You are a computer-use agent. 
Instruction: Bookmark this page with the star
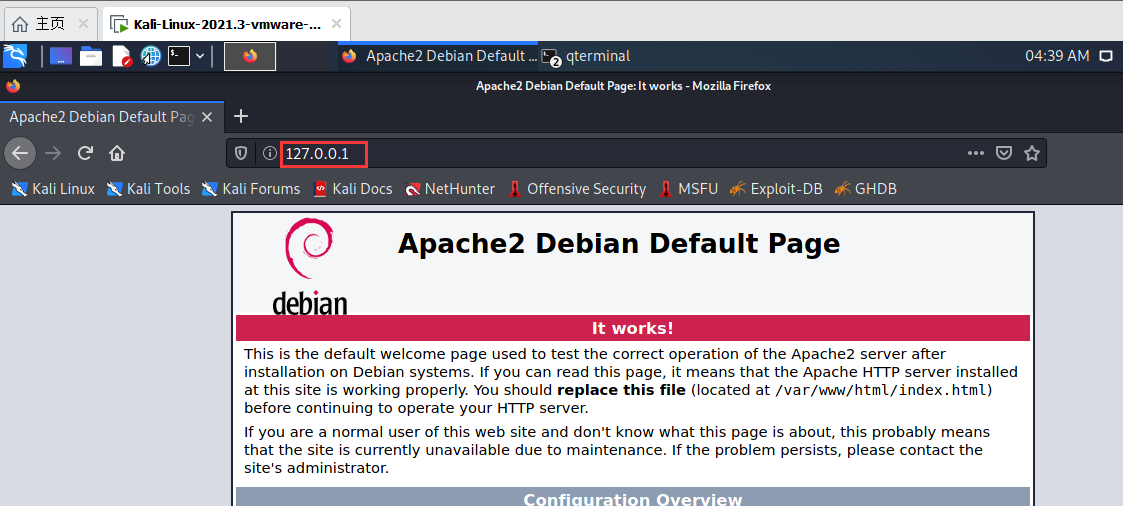(x=1032, y=153)
